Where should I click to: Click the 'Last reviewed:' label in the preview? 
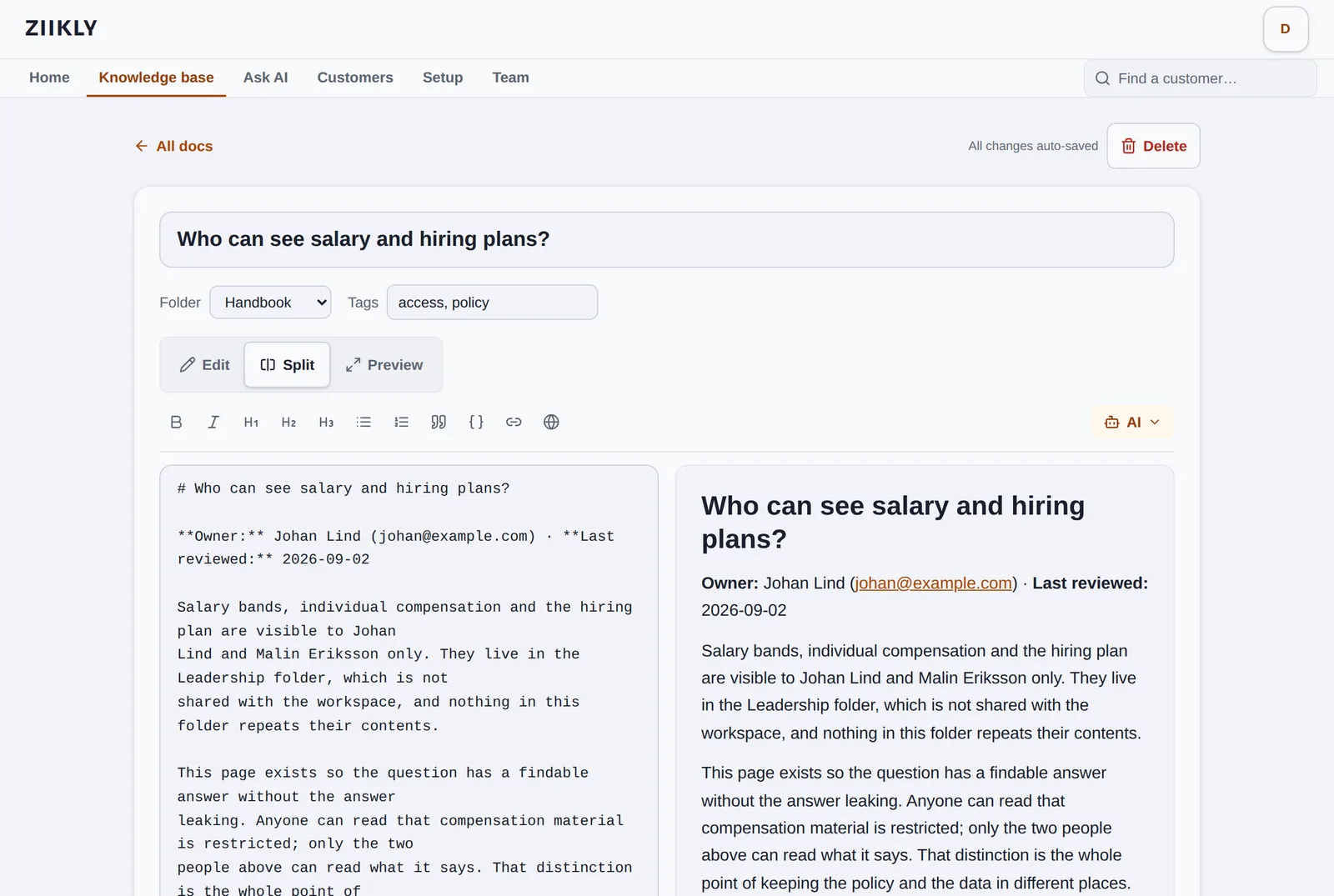(x=1090, y=583)
